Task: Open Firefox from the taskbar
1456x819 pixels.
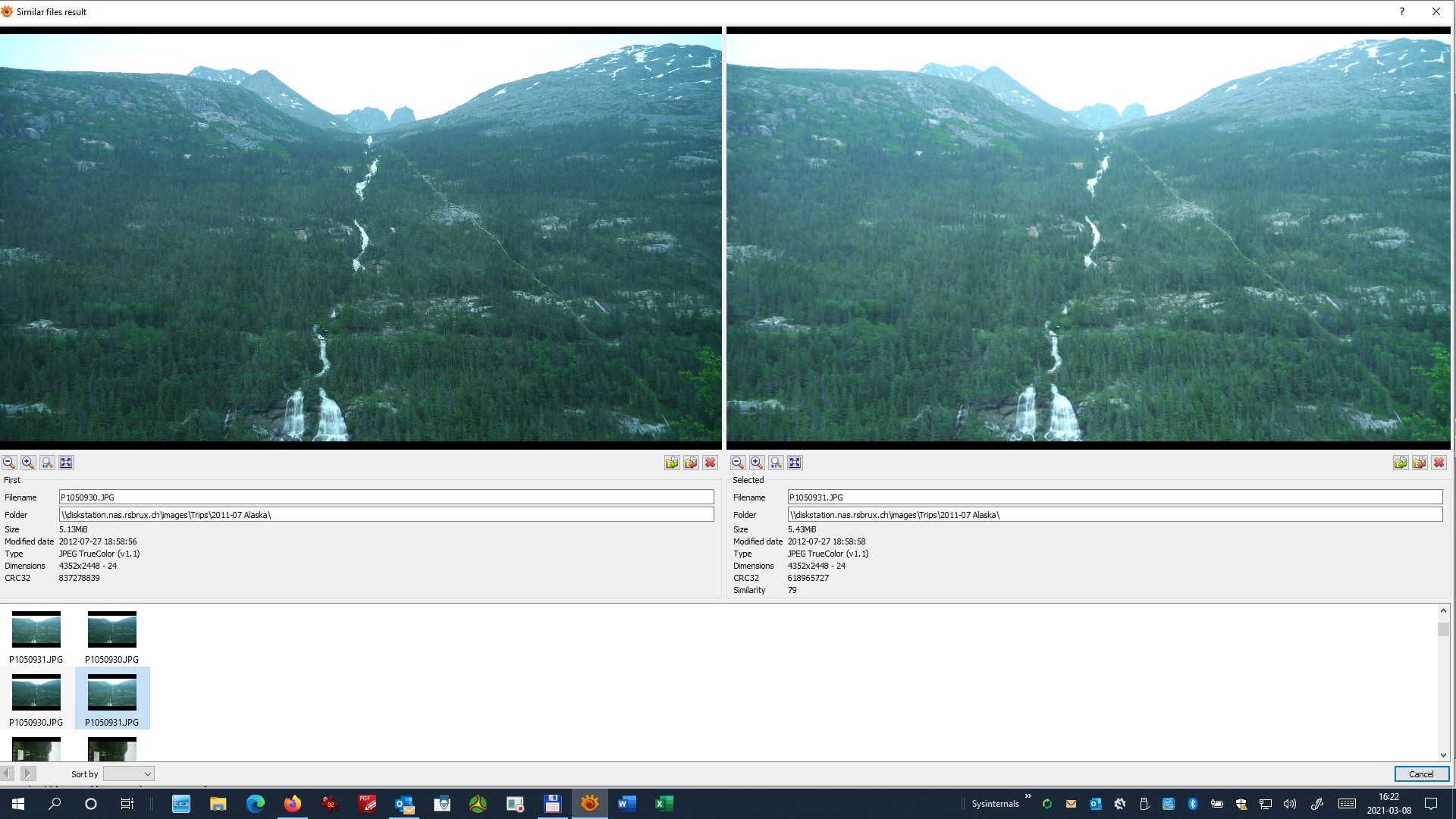Action: point(292,804)
